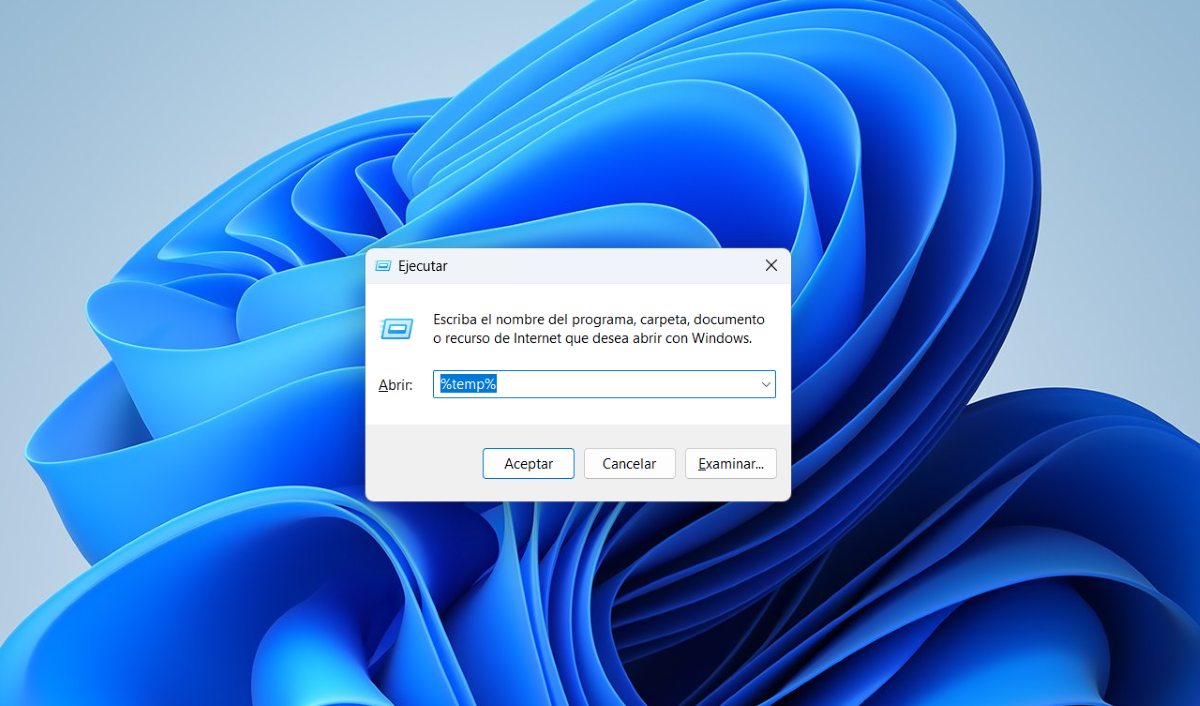Click inside the Abrir input field

coord(600,383)
